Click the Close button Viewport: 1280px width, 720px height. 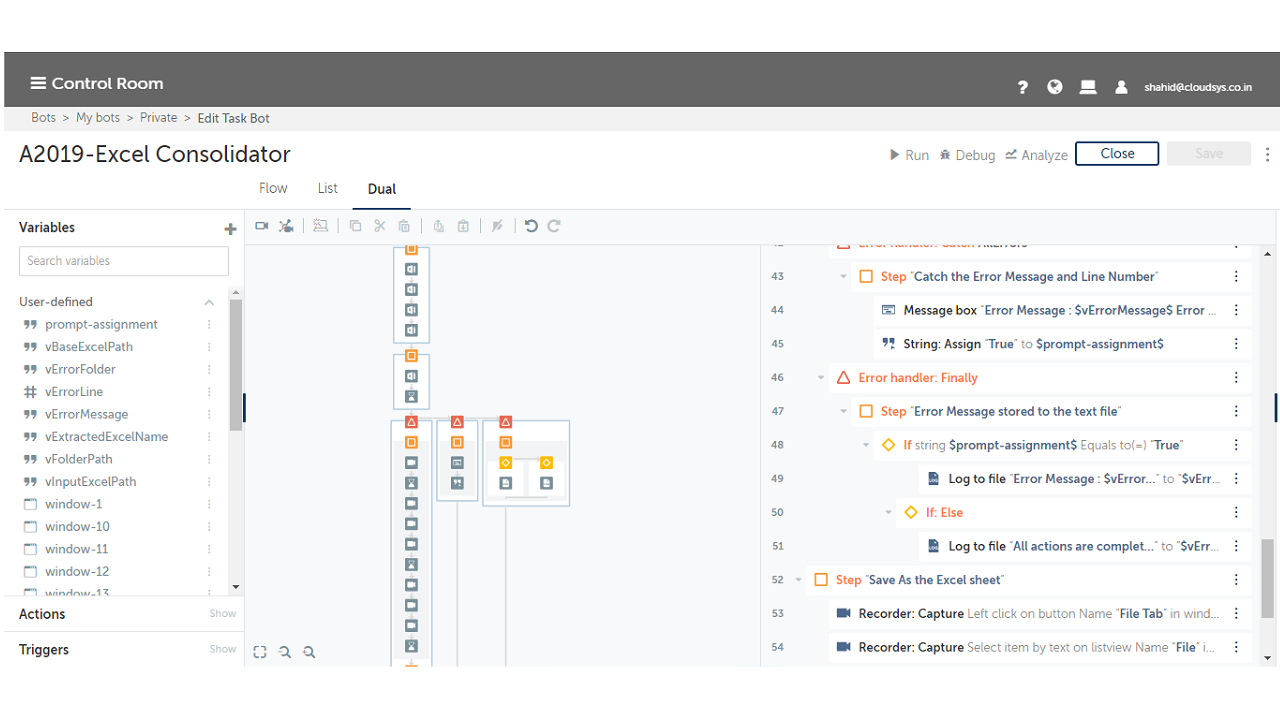coord(1116,153)
